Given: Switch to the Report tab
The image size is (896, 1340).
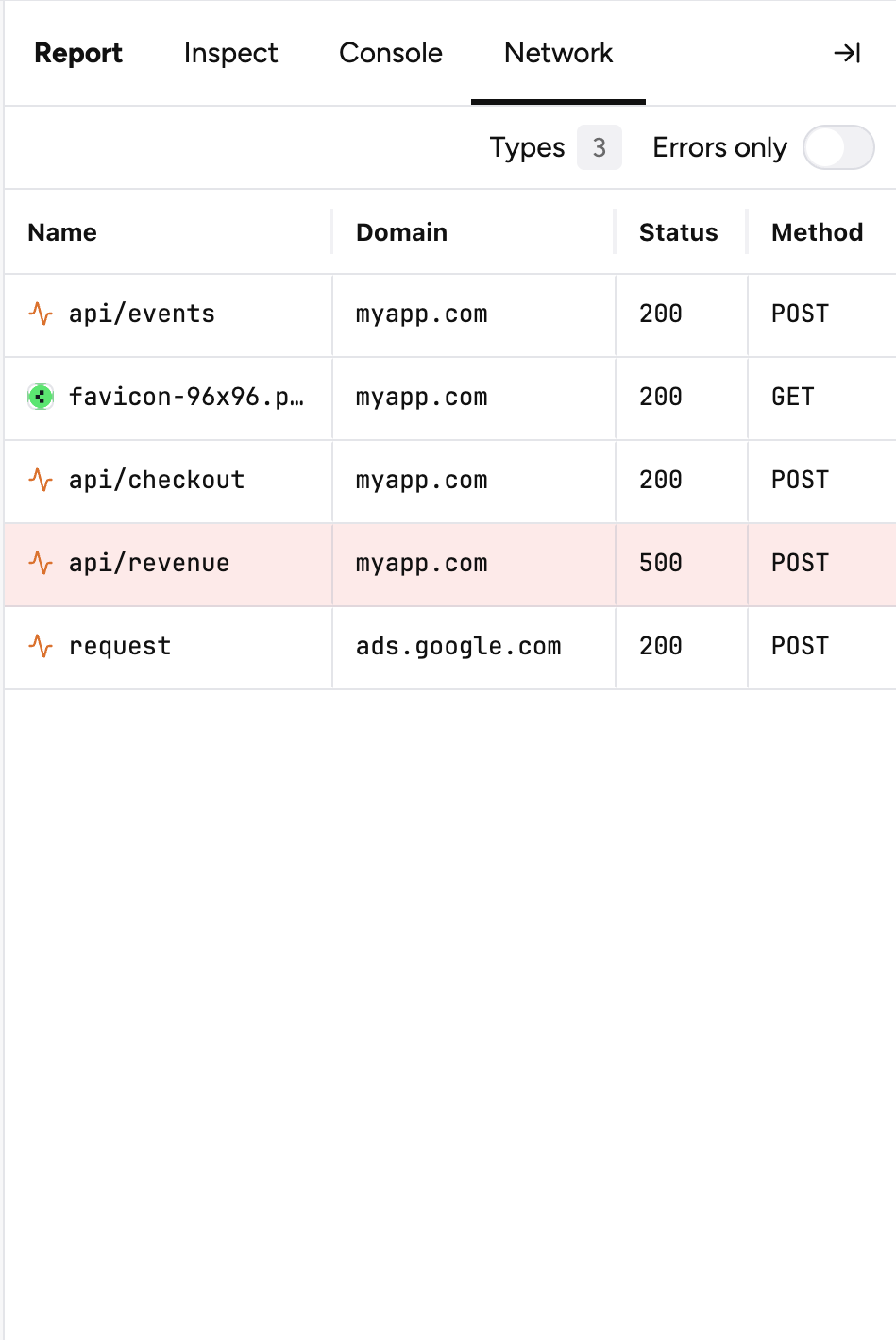Looking at the screenshot, I should point(78,54).
